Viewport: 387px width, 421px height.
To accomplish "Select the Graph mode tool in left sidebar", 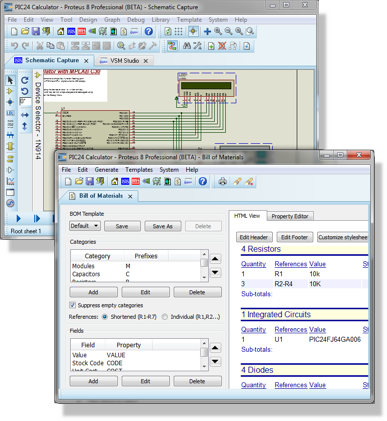I will pyautogui.click(x=10, y=181).
